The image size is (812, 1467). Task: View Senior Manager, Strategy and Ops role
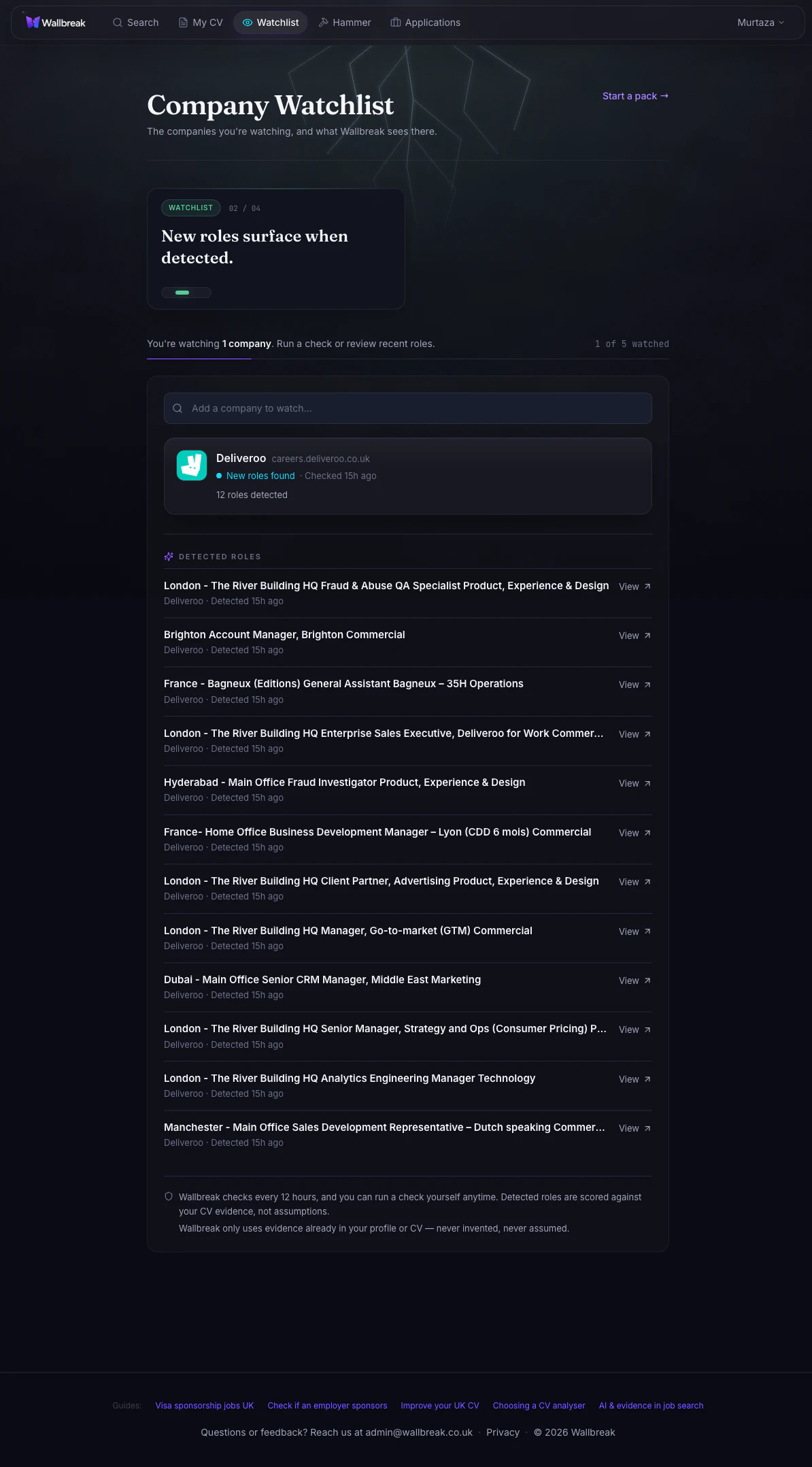635,1029
